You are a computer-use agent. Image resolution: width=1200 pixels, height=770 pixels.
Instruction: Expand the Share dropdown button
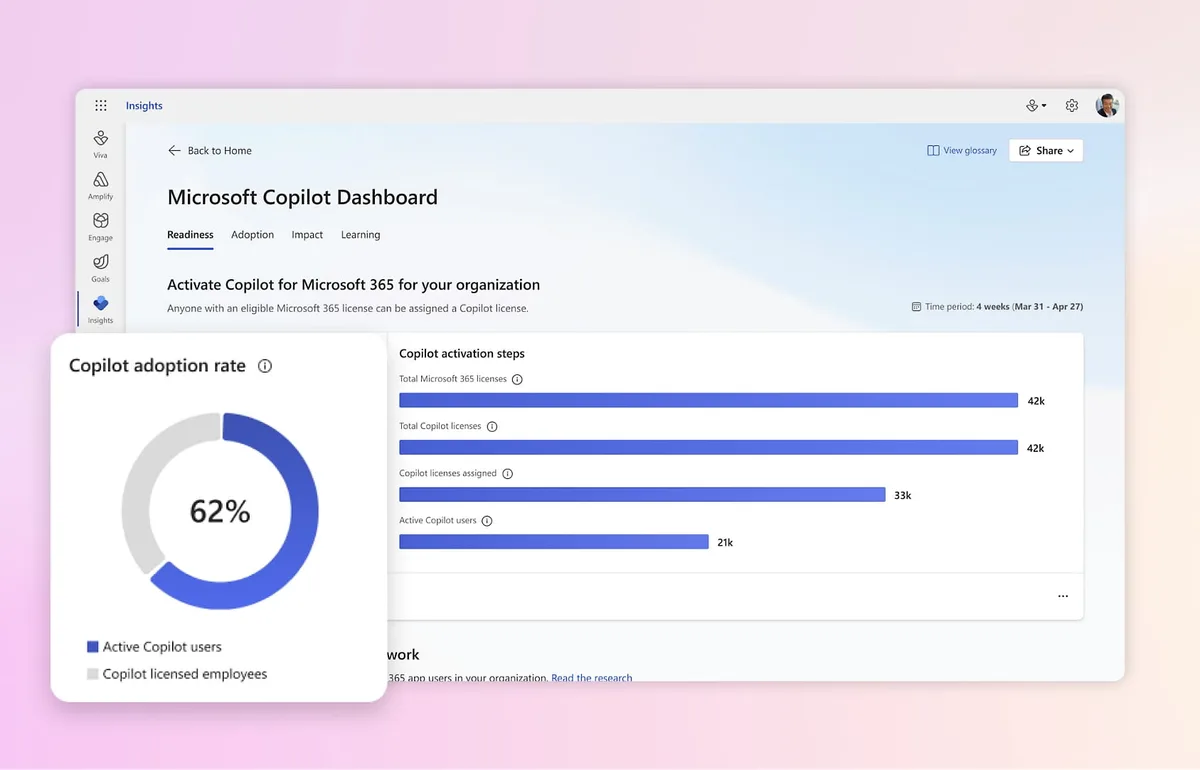pos(1046,151)
